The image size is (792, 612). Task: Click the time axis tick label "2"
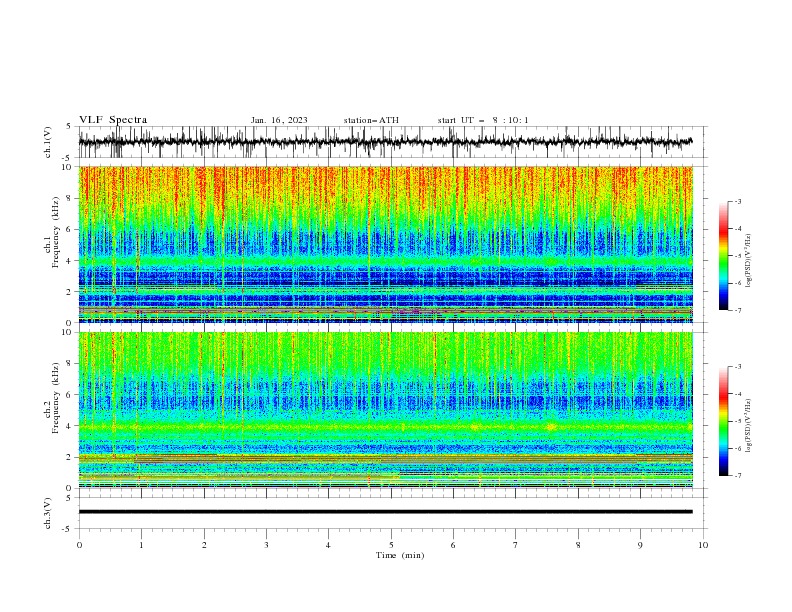coord(204,545)
